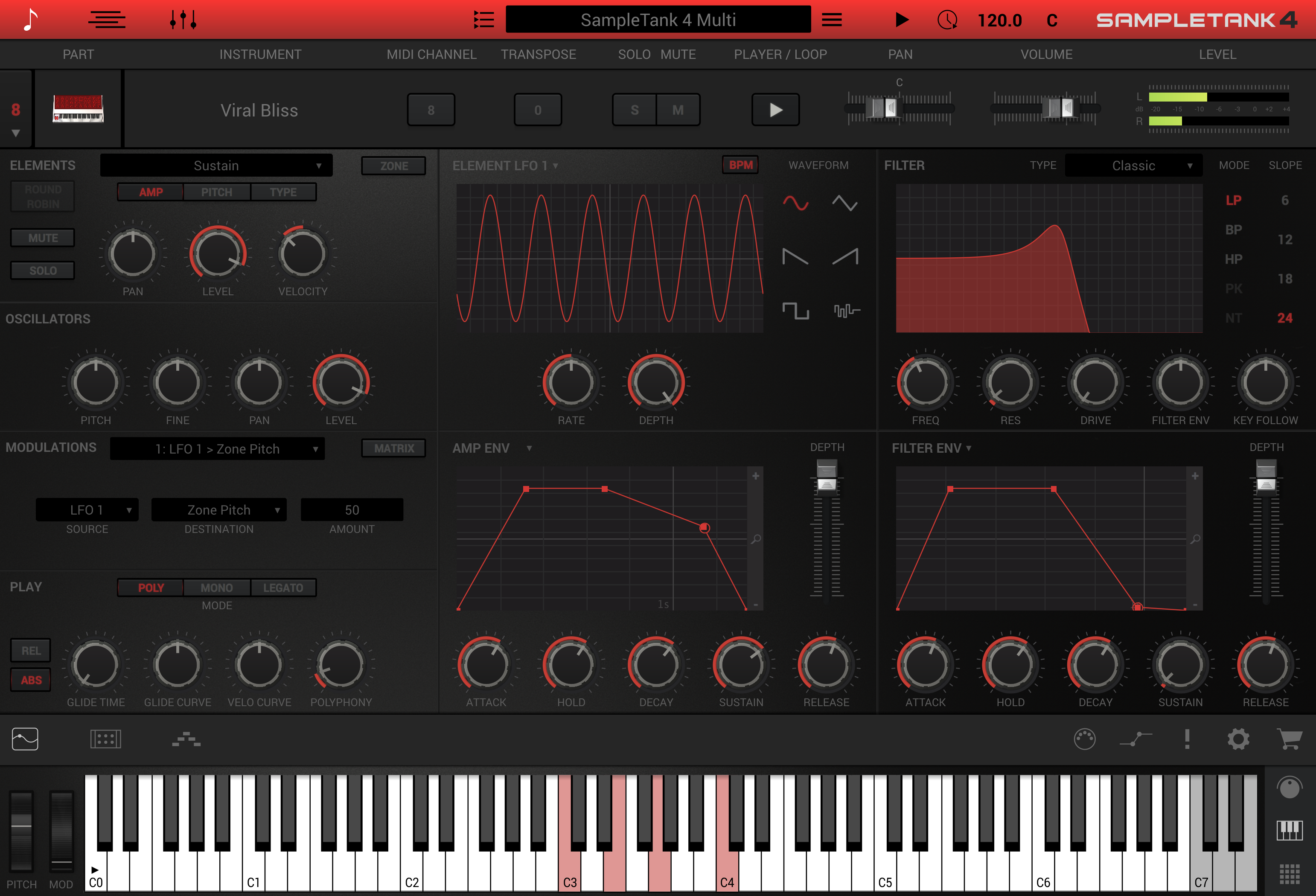The height and width of the screenshot is (896, 1316).
Task: Toggle BPM sync on Element LFO 1
Action: [x=741, y=166]
